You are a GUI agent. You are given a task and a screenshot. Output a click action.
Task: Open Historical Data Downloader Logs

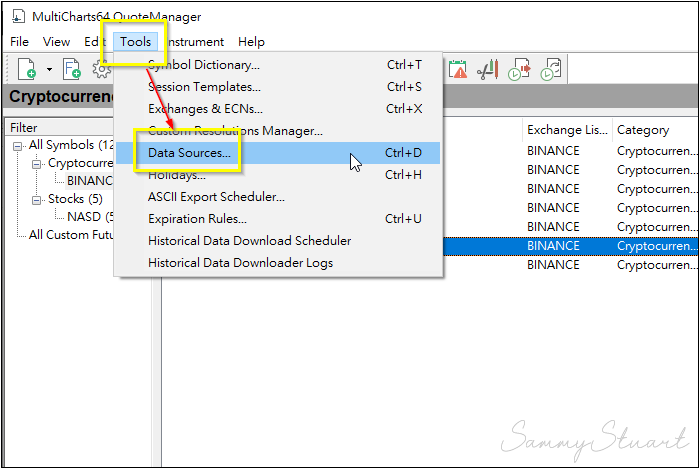coord(278,262)
